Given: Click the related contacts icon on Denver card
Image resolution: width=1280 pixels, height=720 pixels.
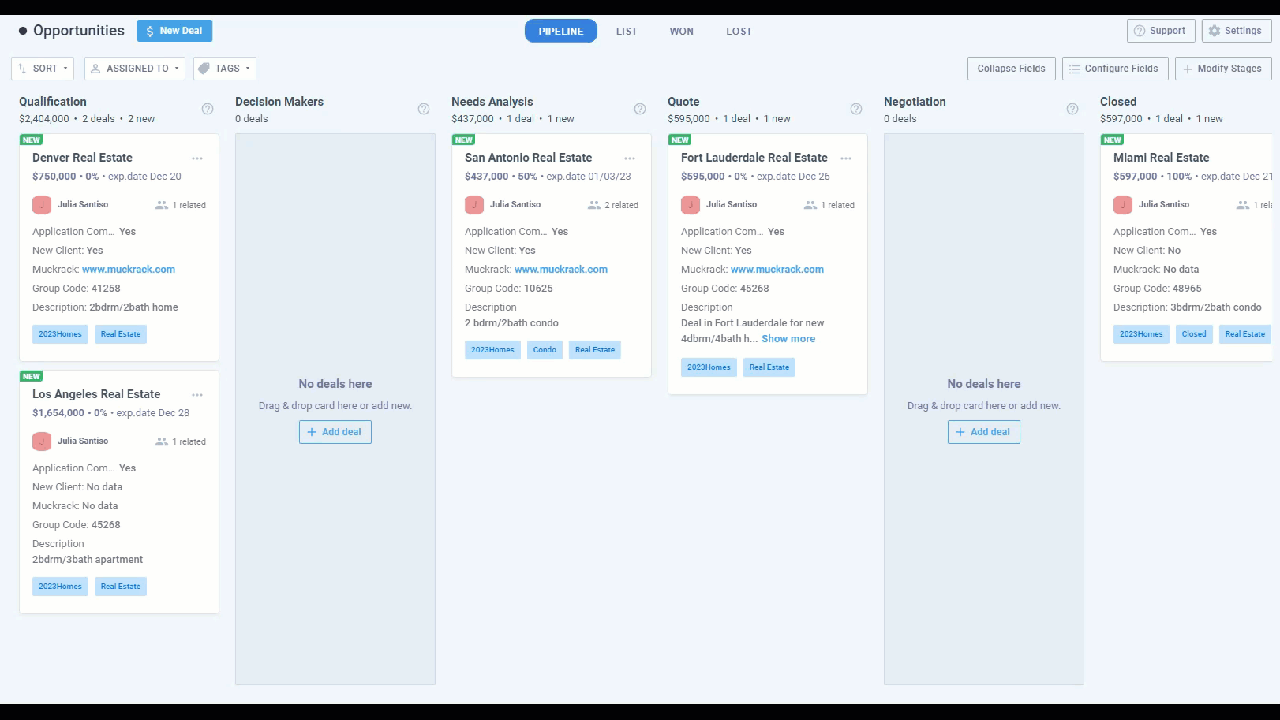Looking at the screenshot, I should point(162,205).
